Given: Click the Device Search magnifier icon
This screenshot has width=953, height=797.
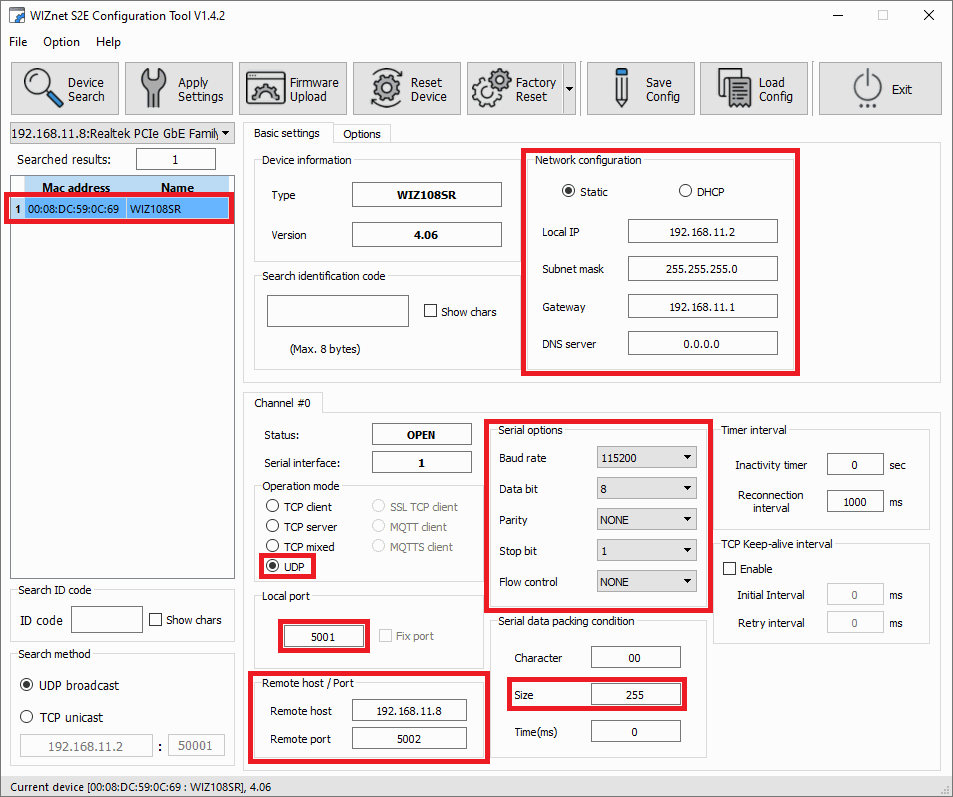Looking at the screenshot, I should tap(43, 89).
